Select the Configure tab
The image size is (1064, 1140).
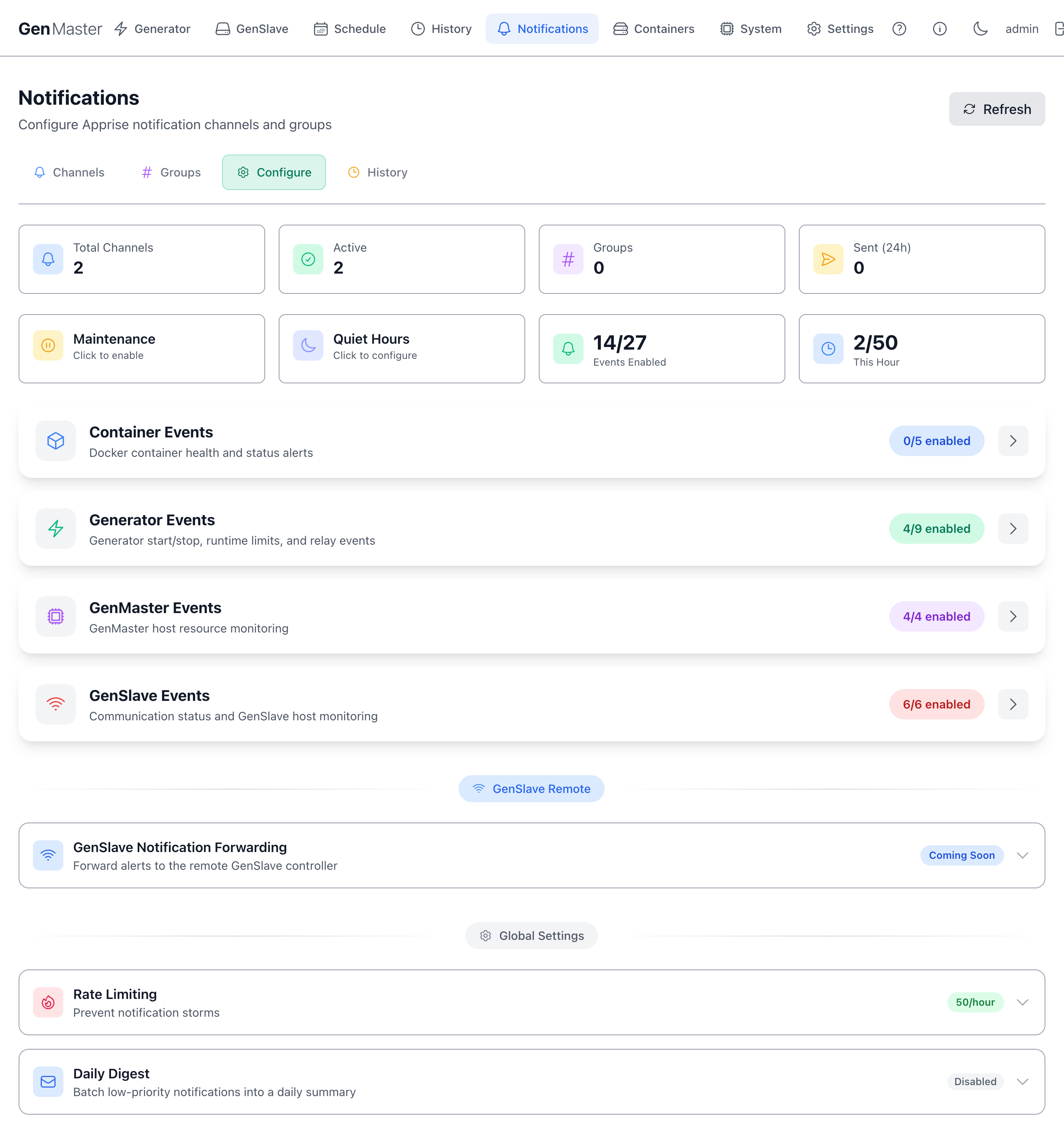tap(274, 172)
